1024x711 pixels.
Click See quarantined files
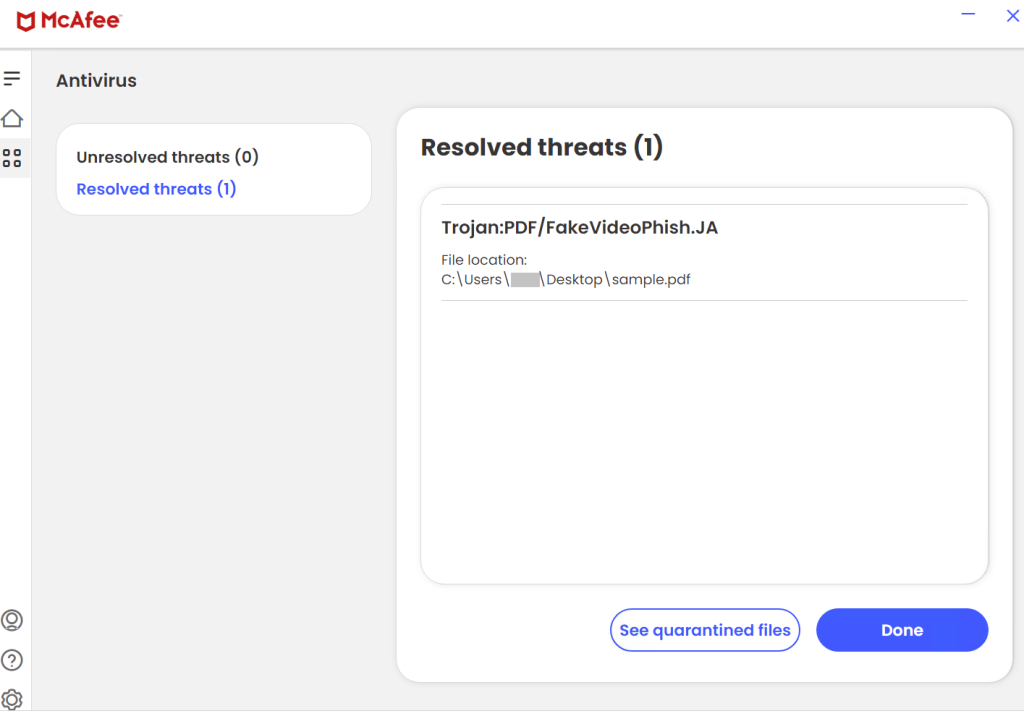pos(705,630)
